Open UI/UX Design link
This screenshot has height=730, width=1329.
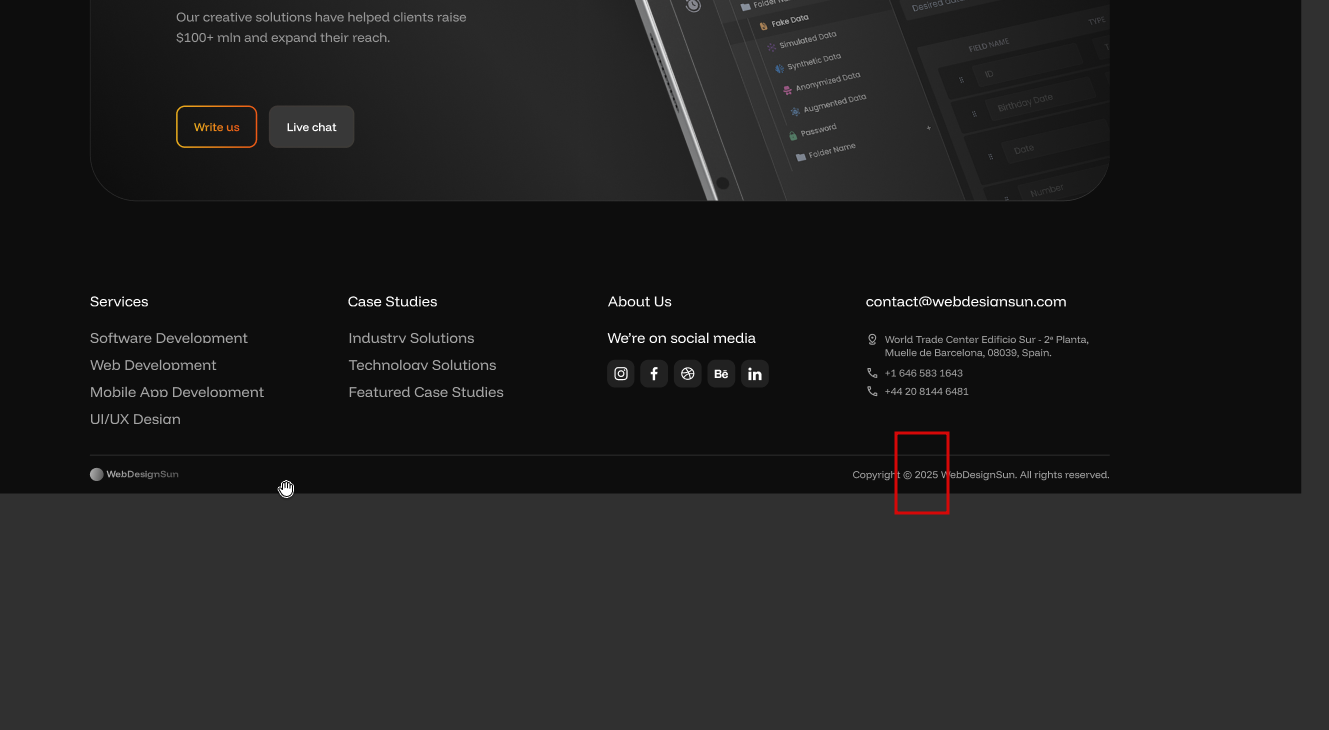135,419
